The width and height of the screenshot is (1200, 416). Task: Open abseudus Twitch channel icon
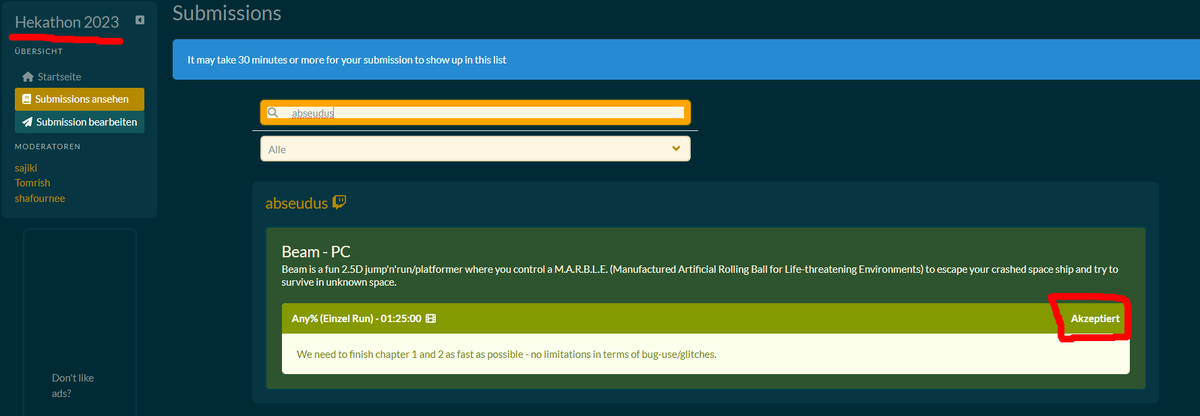click(x=340, y=202)
